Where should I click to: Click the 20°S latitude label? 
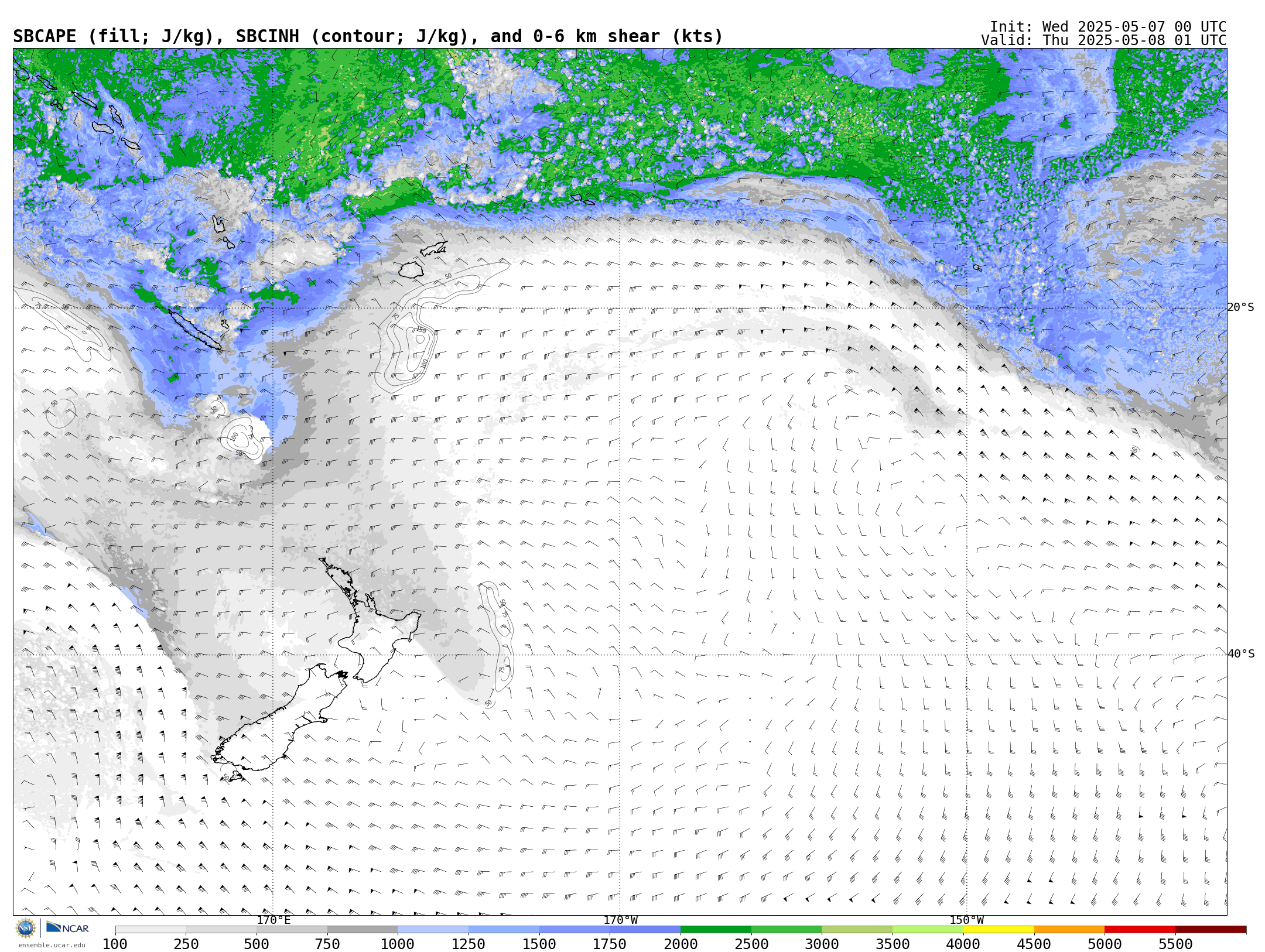pyautogui.click(x=1240, y=307)
